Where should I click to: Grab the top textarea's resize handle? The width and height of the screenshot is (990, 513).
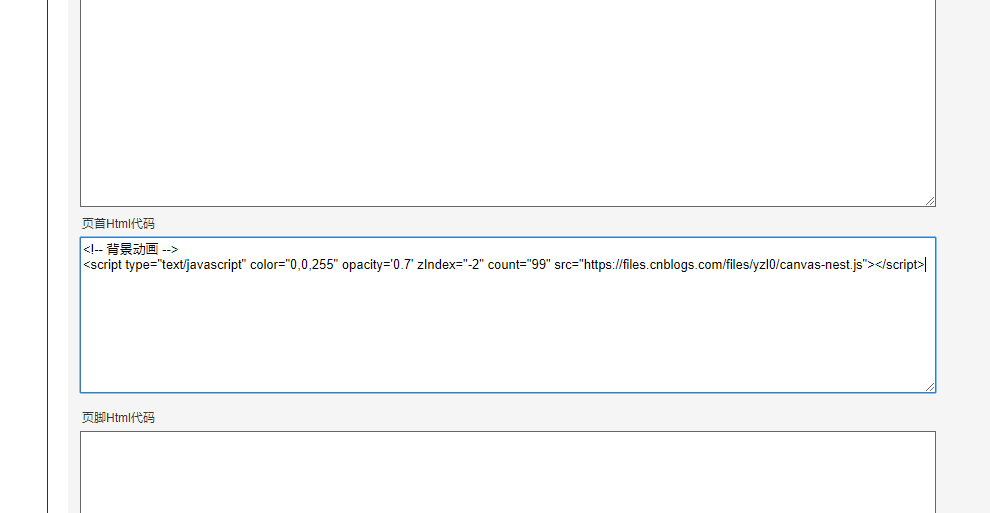tap(930, 201)
